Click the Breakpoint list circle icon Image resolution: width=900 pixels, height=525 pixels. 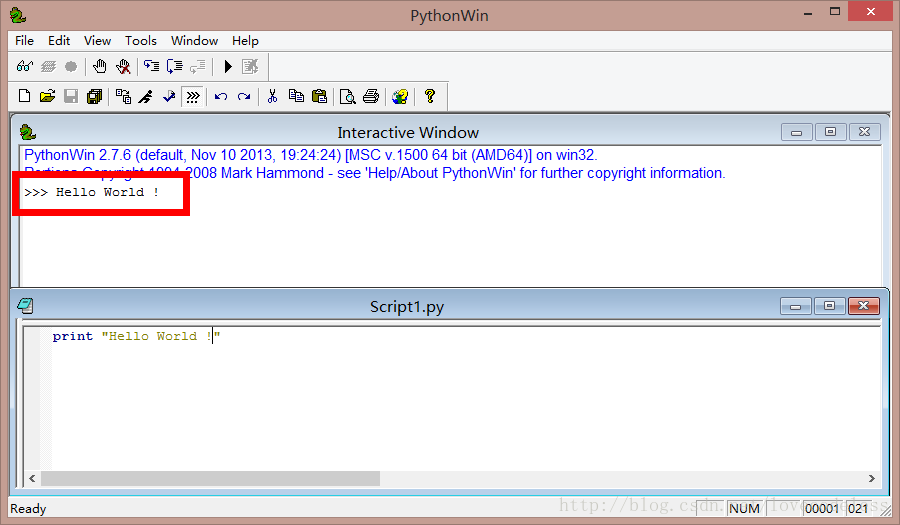click(71, 67)
